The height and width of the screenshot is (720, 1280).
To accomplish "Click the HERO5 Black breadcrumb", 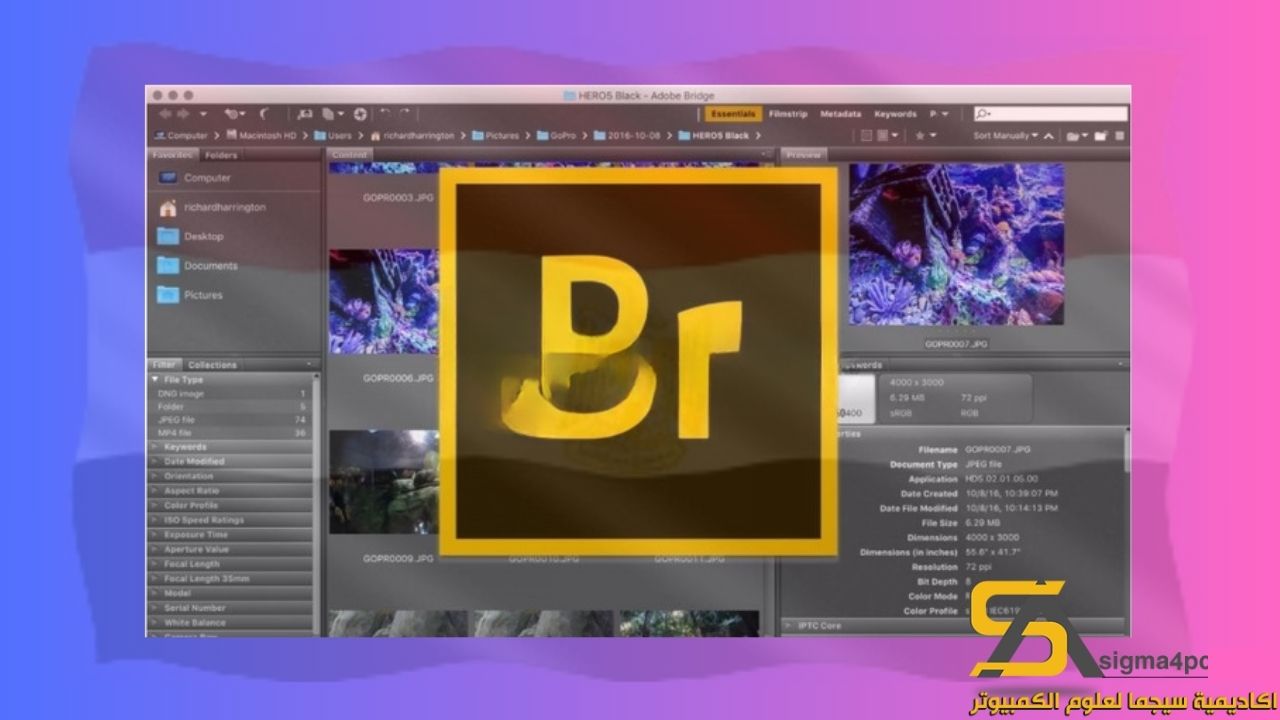I will [x=713, y=135].
